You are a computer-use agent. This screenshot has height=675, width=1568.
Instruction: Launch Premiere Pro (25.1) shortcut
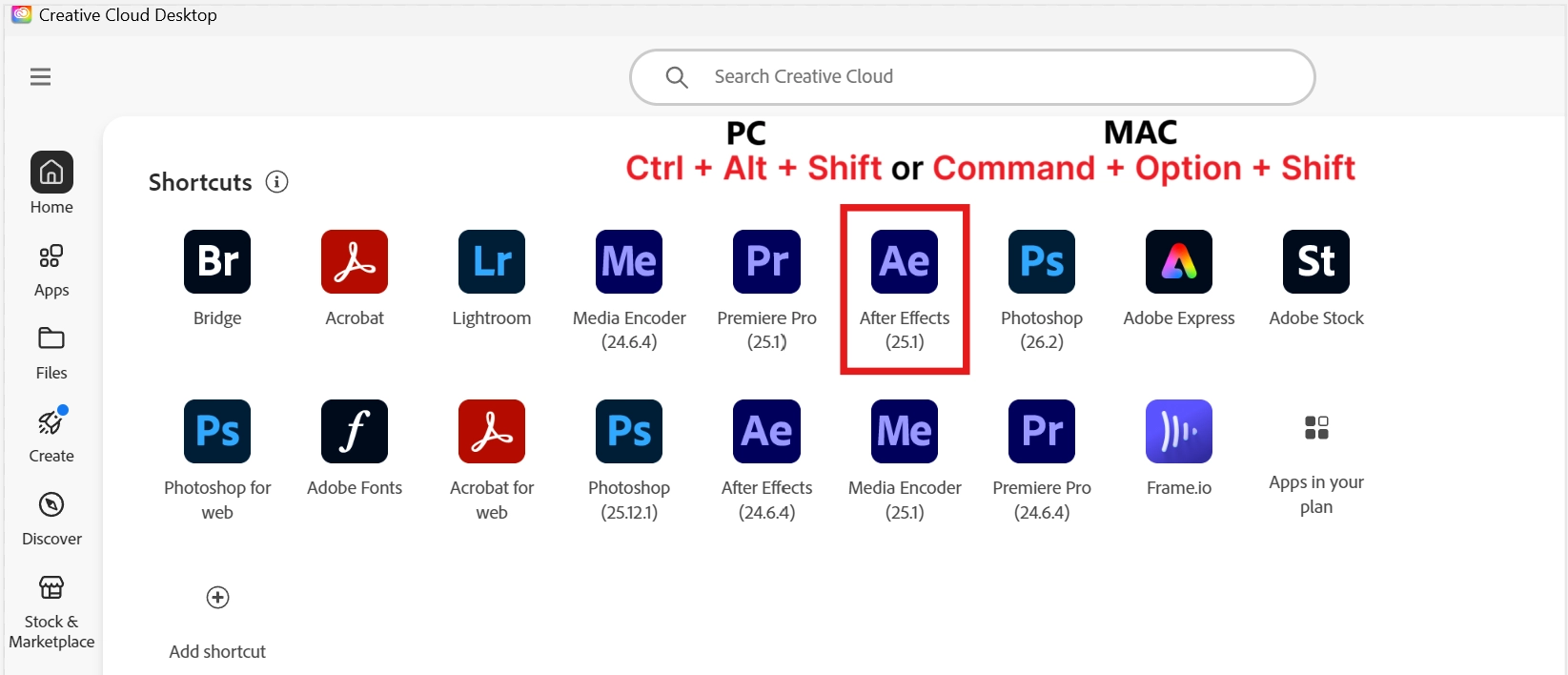(766, 262)
